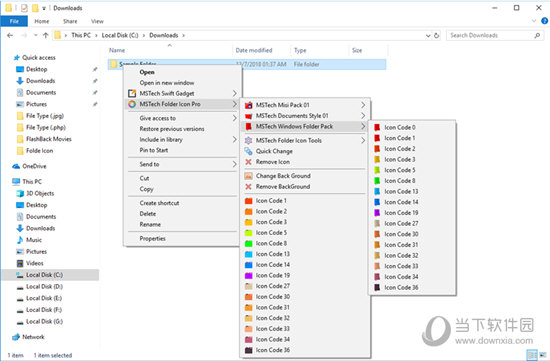Open the address bar history dropdown

tap(428, 35)
